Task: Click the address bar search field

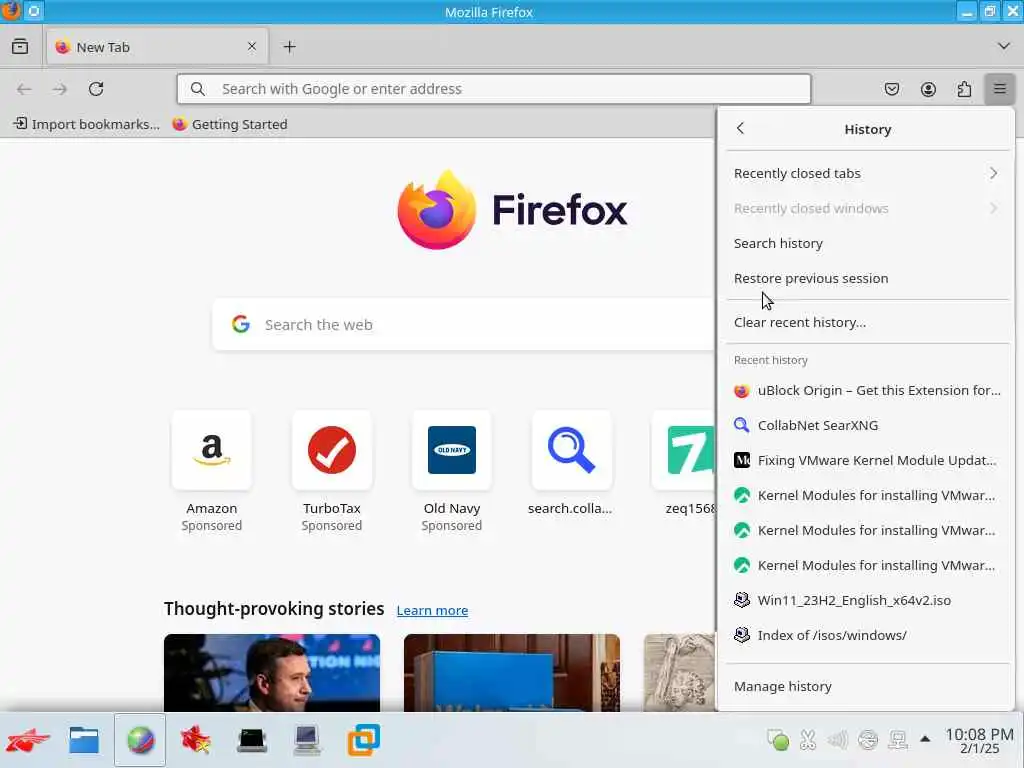Action: [x=494, y=89]
